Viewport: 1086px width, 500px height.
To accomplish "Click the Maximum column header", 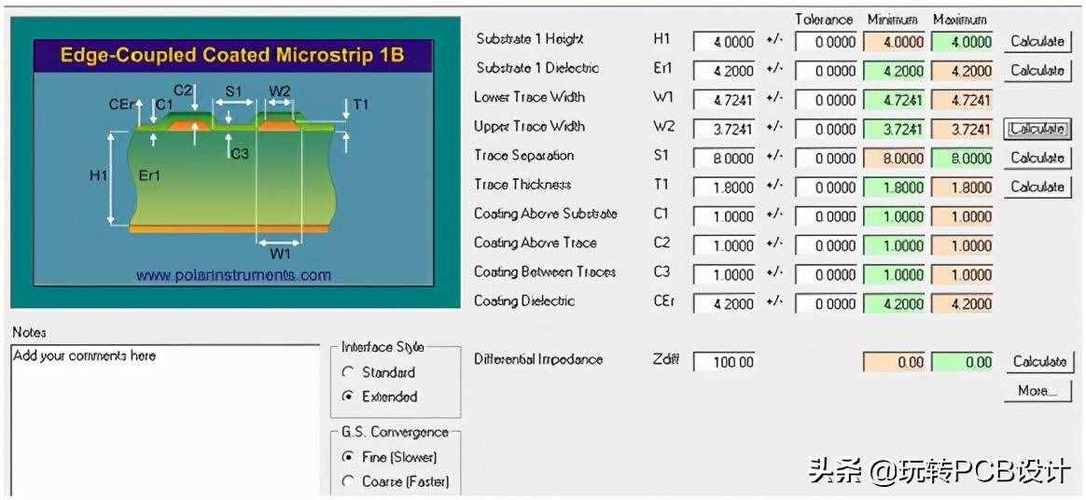I will click(960, 20).
